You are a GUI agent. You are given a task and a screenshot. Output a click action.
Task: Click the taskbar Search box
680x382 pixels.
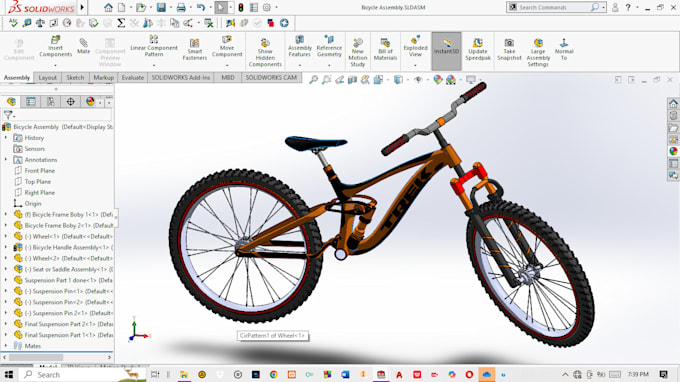81,374
